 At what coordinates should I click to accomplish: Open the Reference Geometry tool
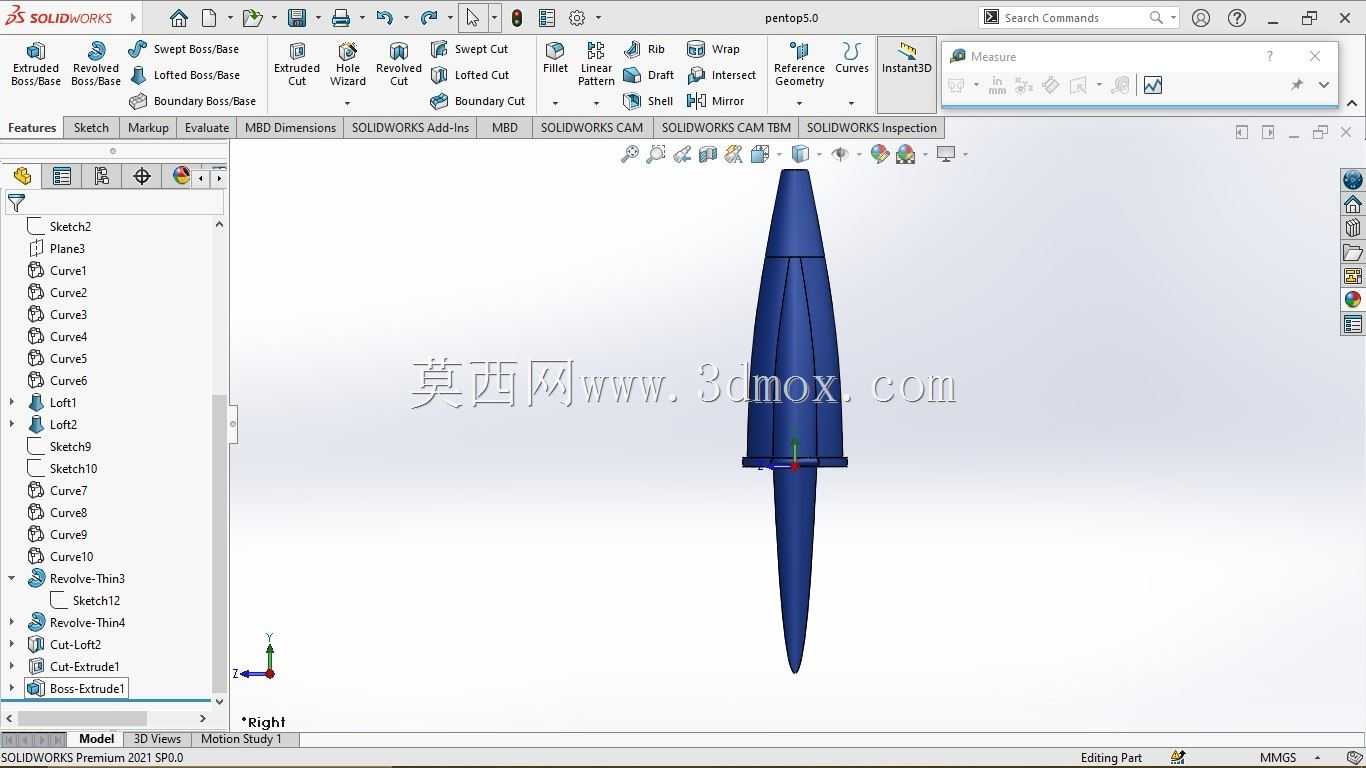[799, 64]
